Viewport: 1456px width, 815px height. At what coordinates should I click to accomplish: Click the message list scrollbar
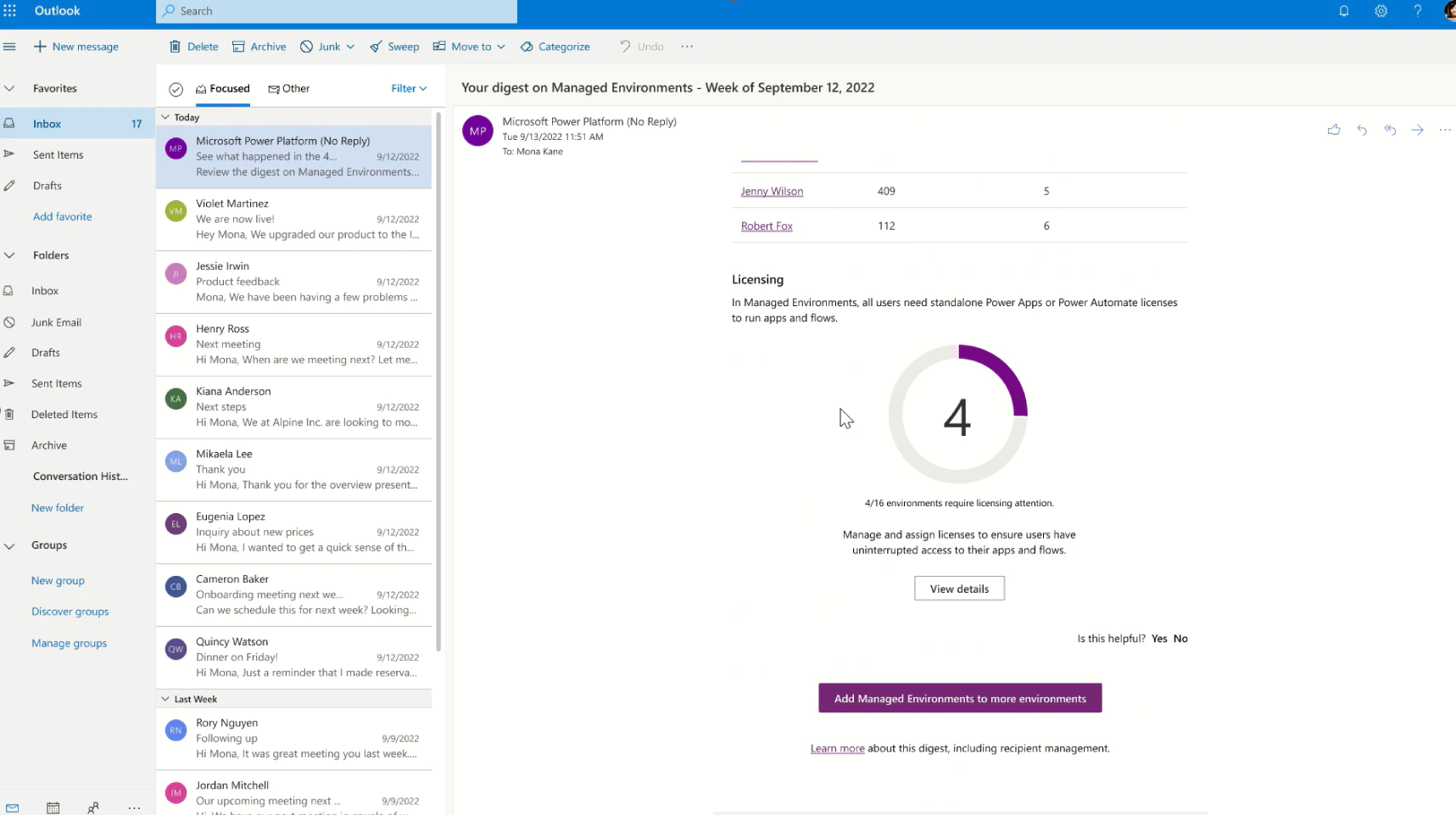[438, 382]
